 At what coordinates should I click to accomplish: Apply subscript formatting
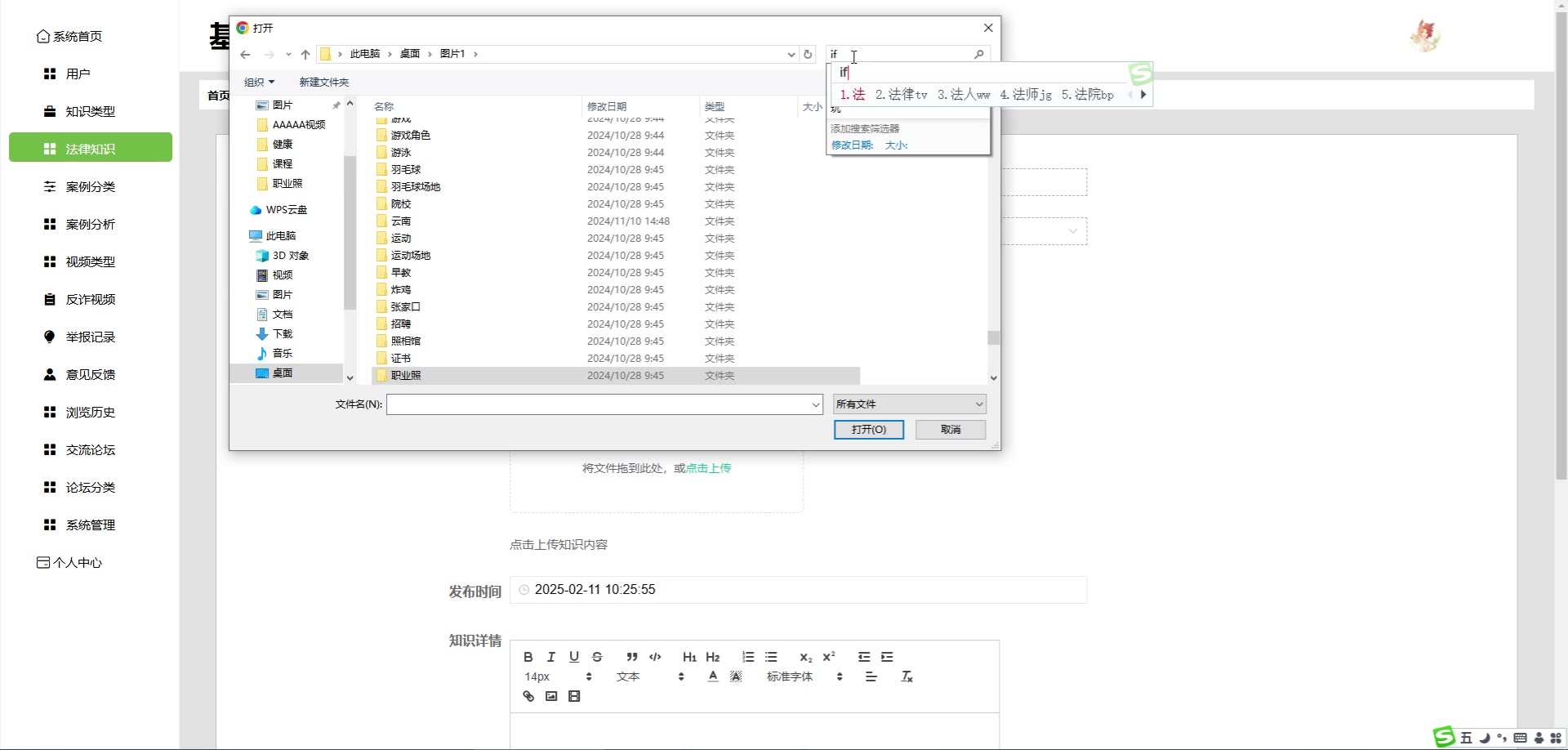pyautogui.click(x=806, y=657)
